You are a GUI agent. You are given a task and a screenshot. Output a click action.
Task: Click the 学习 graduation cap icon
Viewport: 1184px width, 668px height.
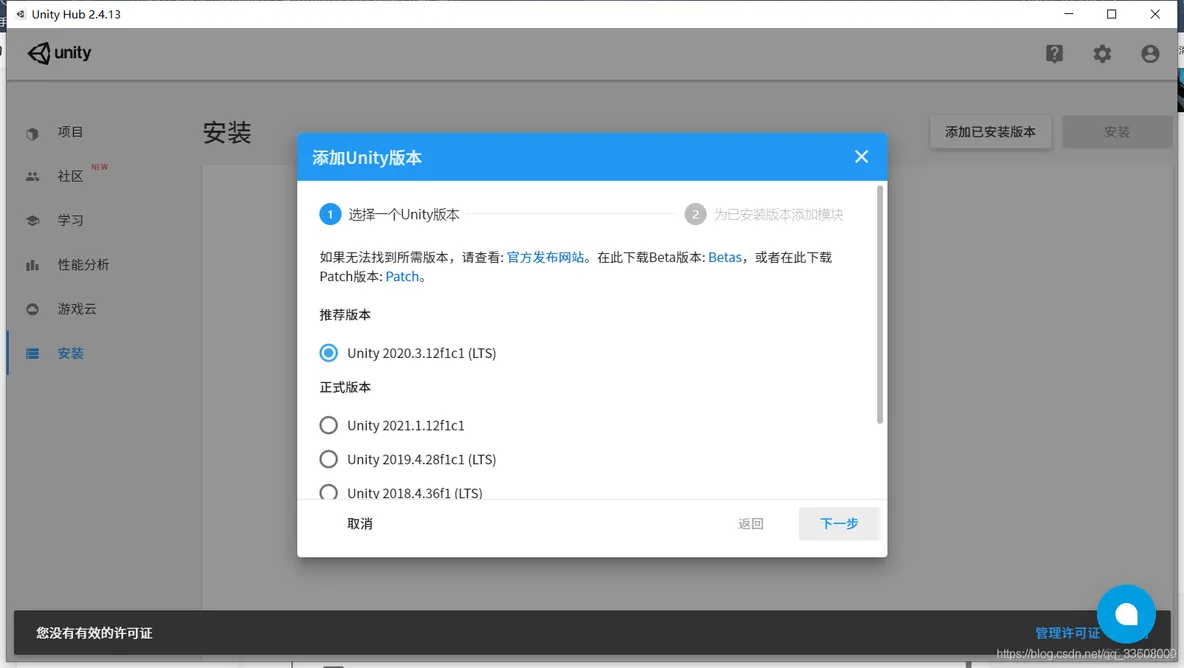click(32, 221)
